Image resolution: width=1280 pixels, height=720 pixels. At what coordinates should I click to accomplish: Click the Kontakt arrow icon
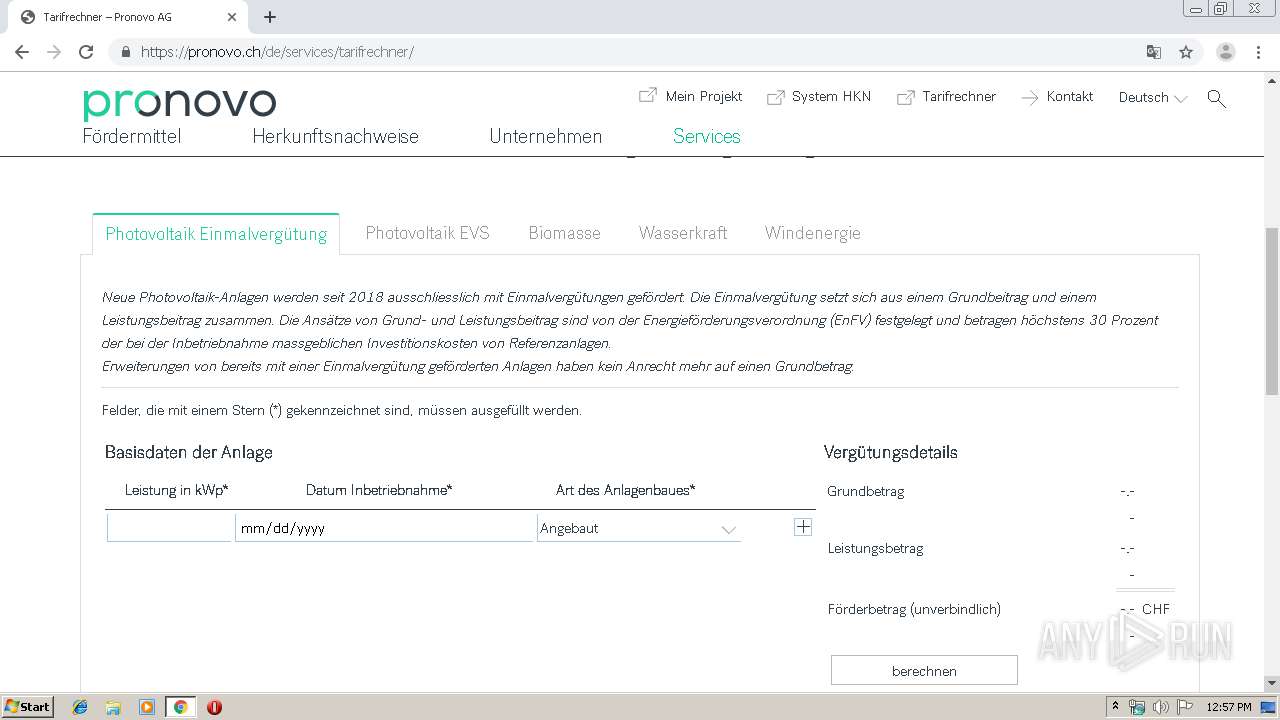click(1029, 97)
